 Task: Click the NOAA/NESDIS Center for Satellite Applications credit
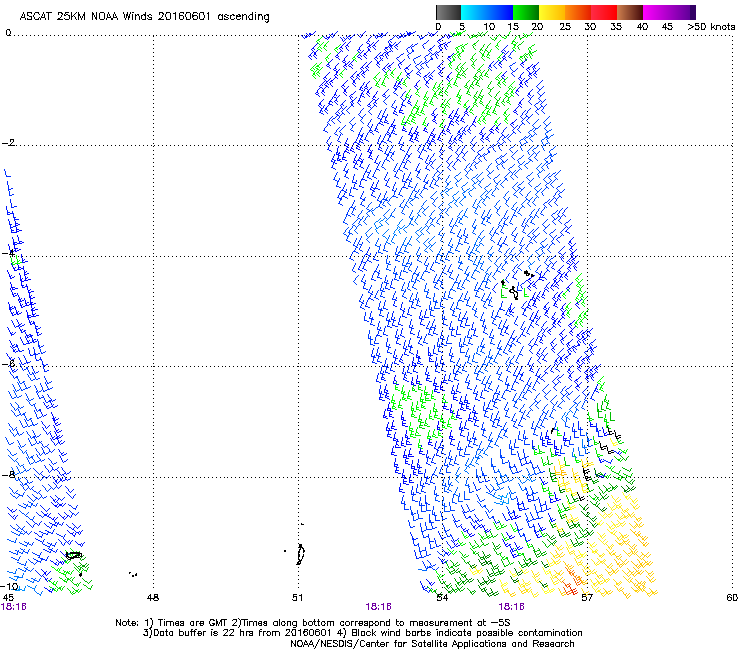(x=432, y=644)
